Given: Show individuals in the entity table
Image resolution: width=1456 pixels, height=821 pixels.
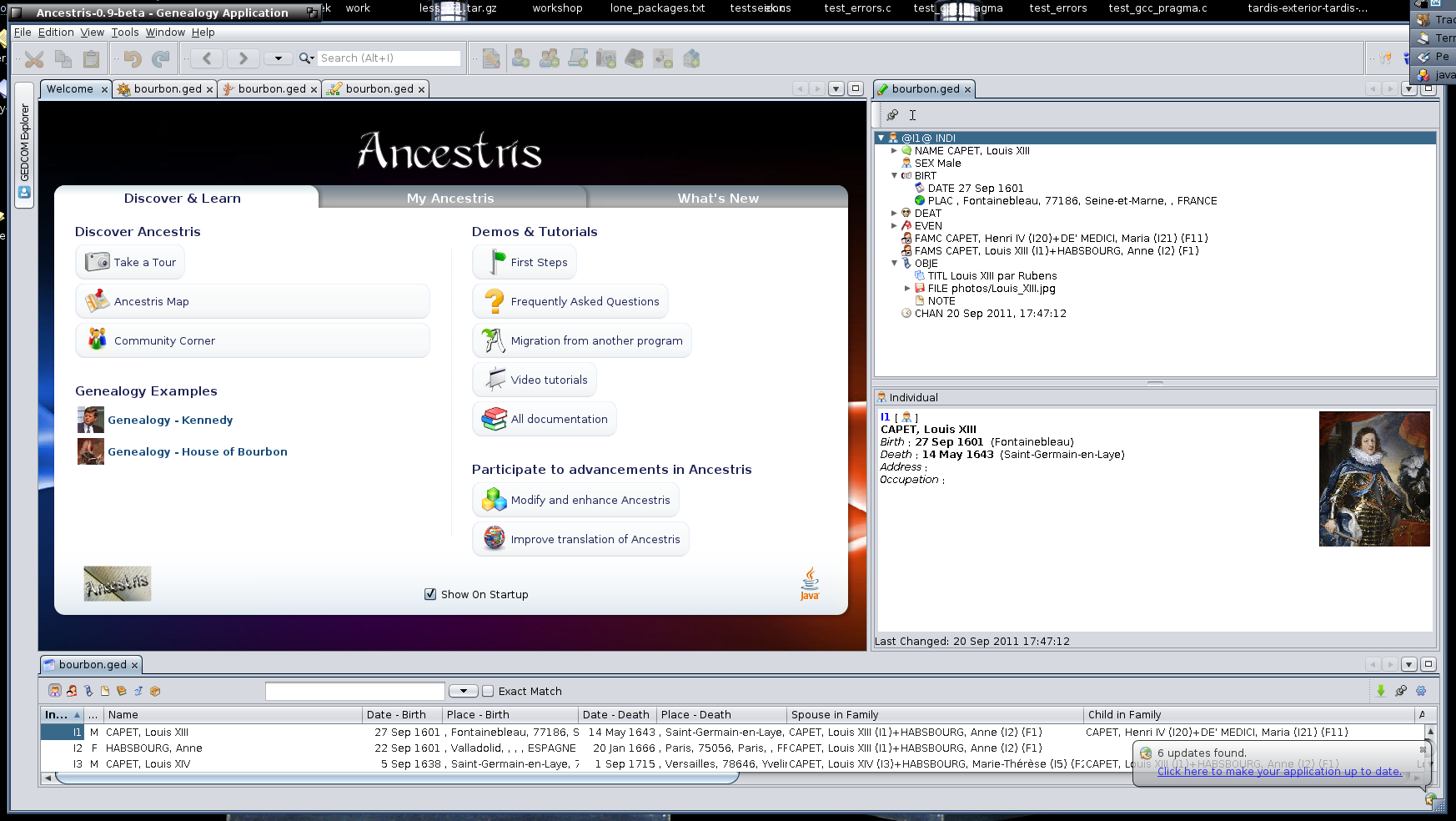Looking at the screenshot, I should point(55,691).
